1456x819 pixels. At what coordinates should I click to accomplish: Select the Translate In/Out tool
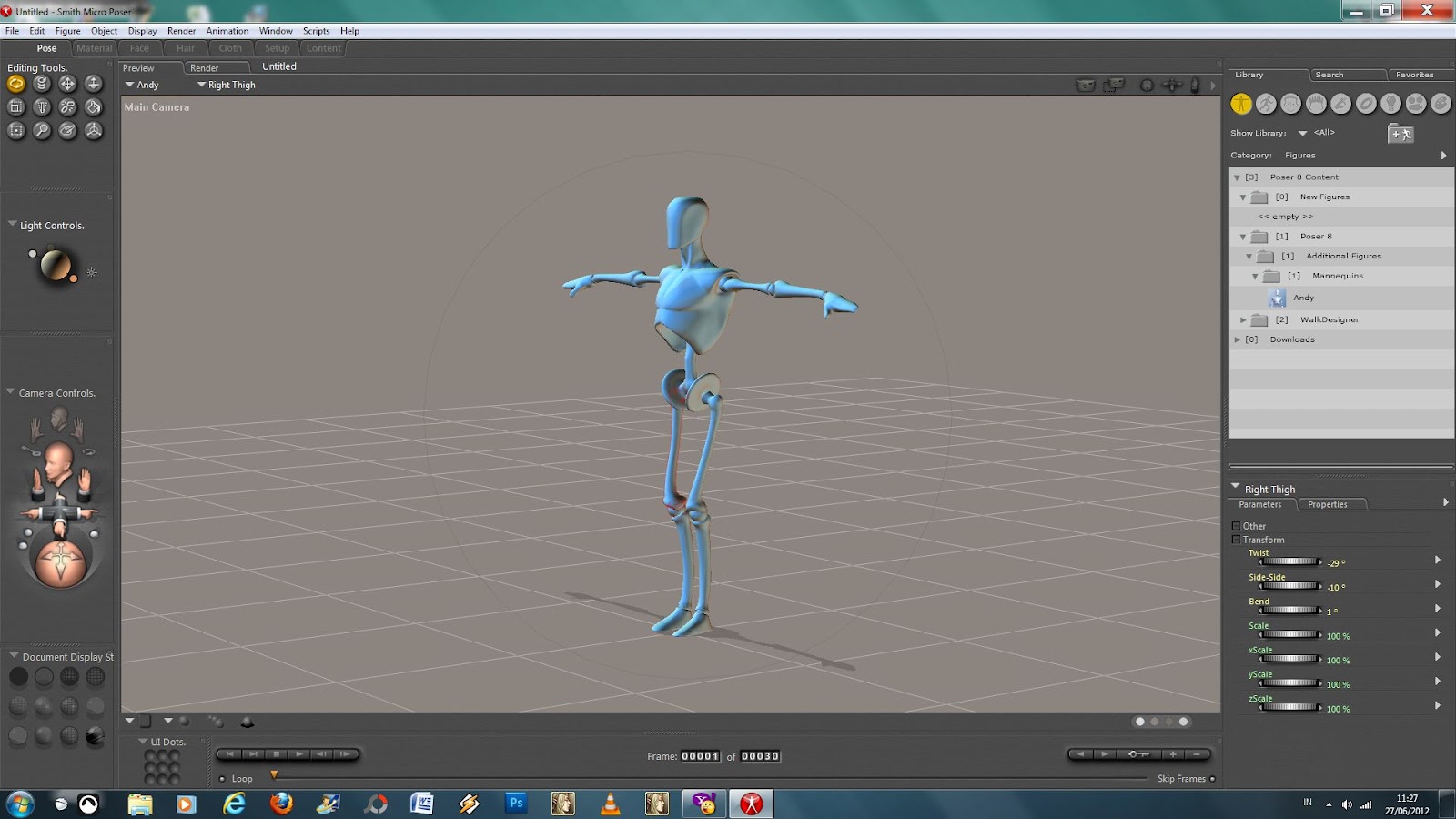[93, 84]
